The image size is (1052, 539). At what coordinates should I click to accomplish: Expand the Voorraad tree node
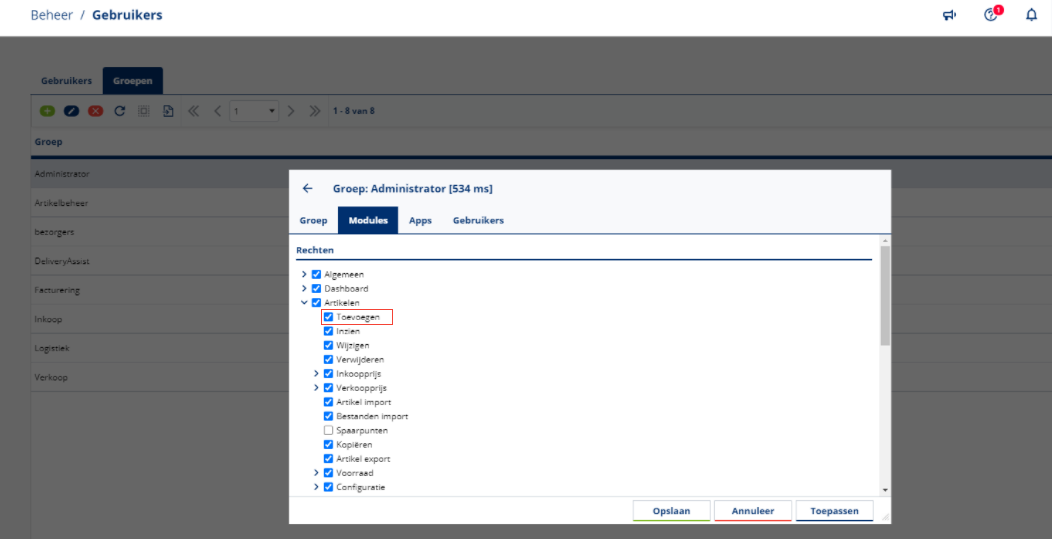coord(316,473)
